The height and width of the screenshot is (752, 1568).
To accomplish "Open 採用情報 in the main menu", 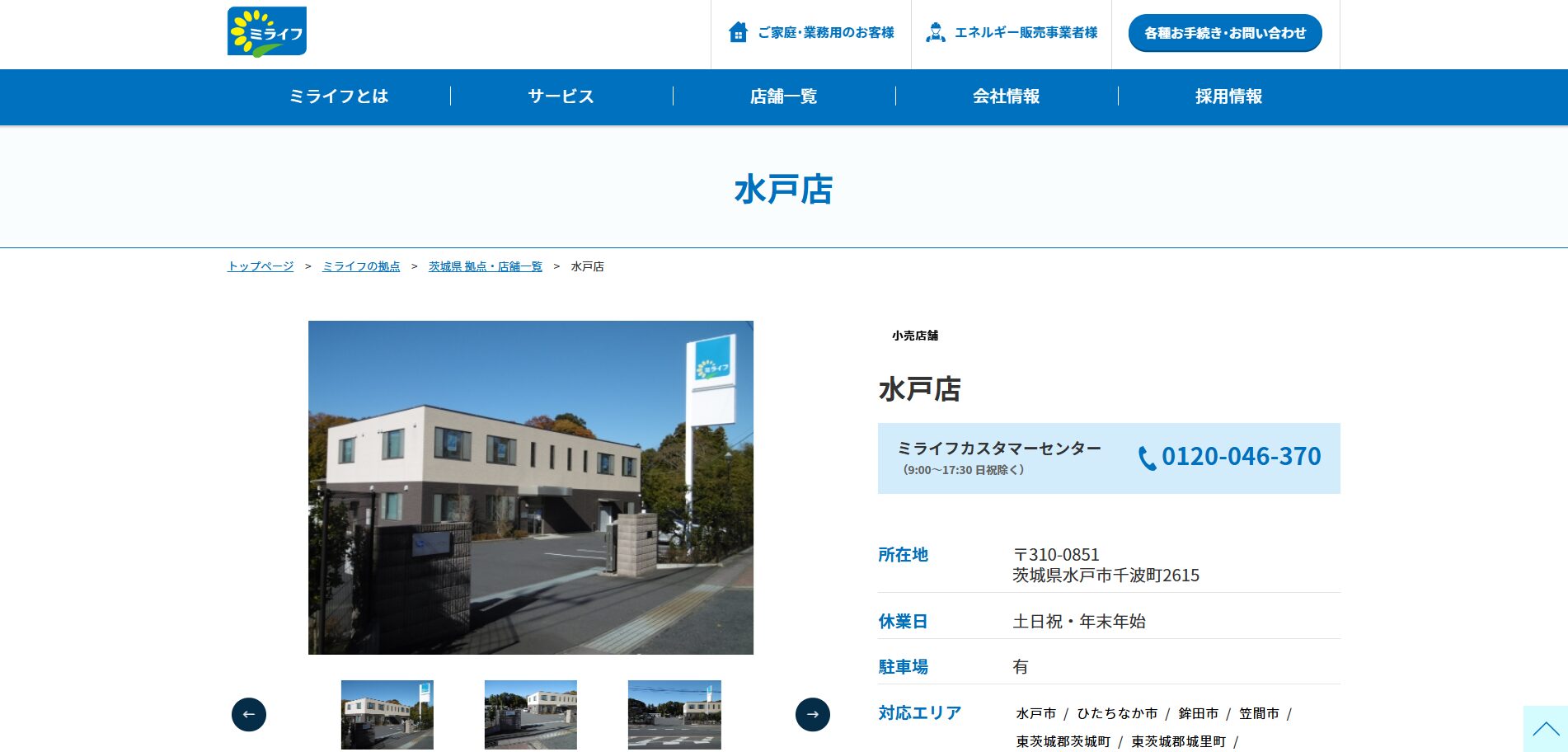I will point(1228,96).
